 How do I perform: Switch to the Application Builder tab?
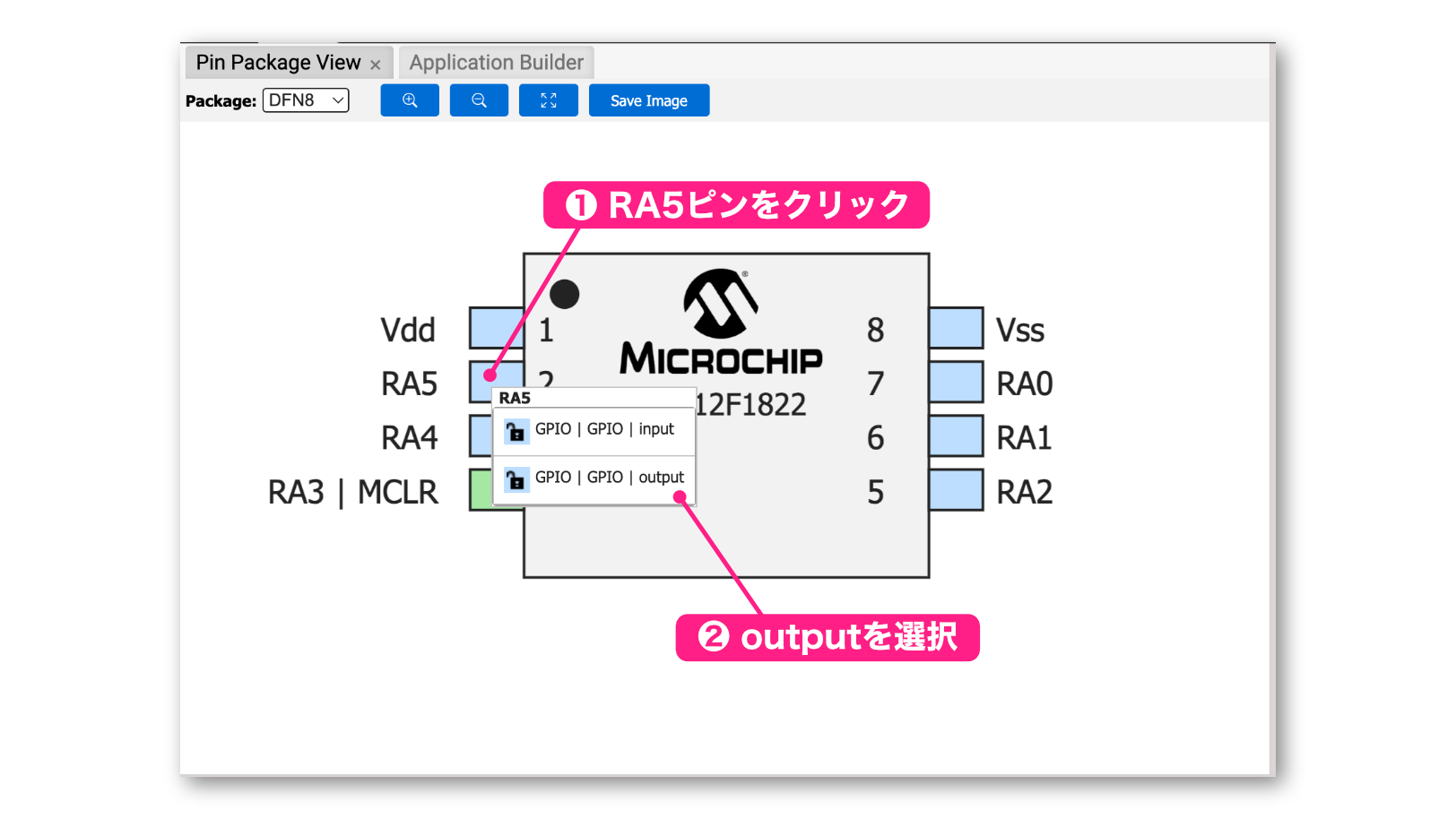(497, 63)
